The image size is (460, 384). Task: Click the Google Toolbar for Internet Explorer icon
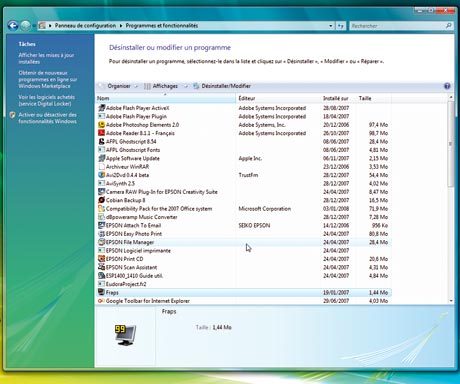tap(101, 301)
